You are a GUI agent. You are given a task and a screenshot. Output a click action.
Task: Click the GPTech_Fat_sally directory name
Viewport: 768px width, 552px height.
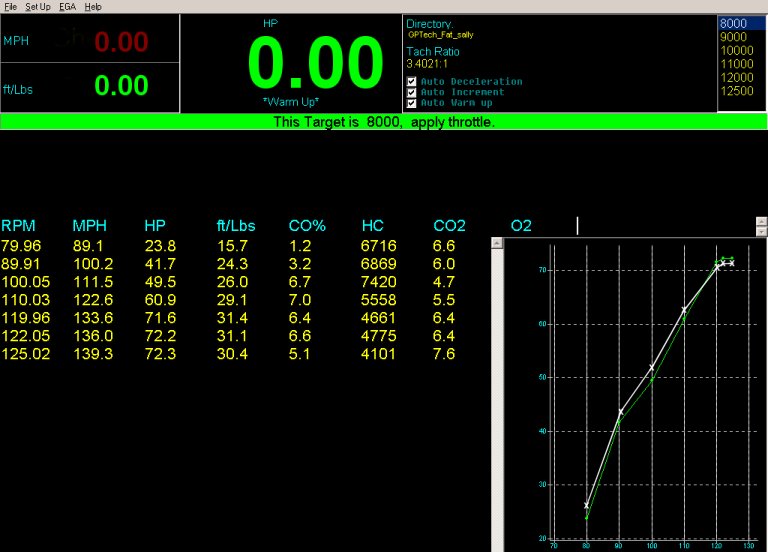tap(441, 35)
